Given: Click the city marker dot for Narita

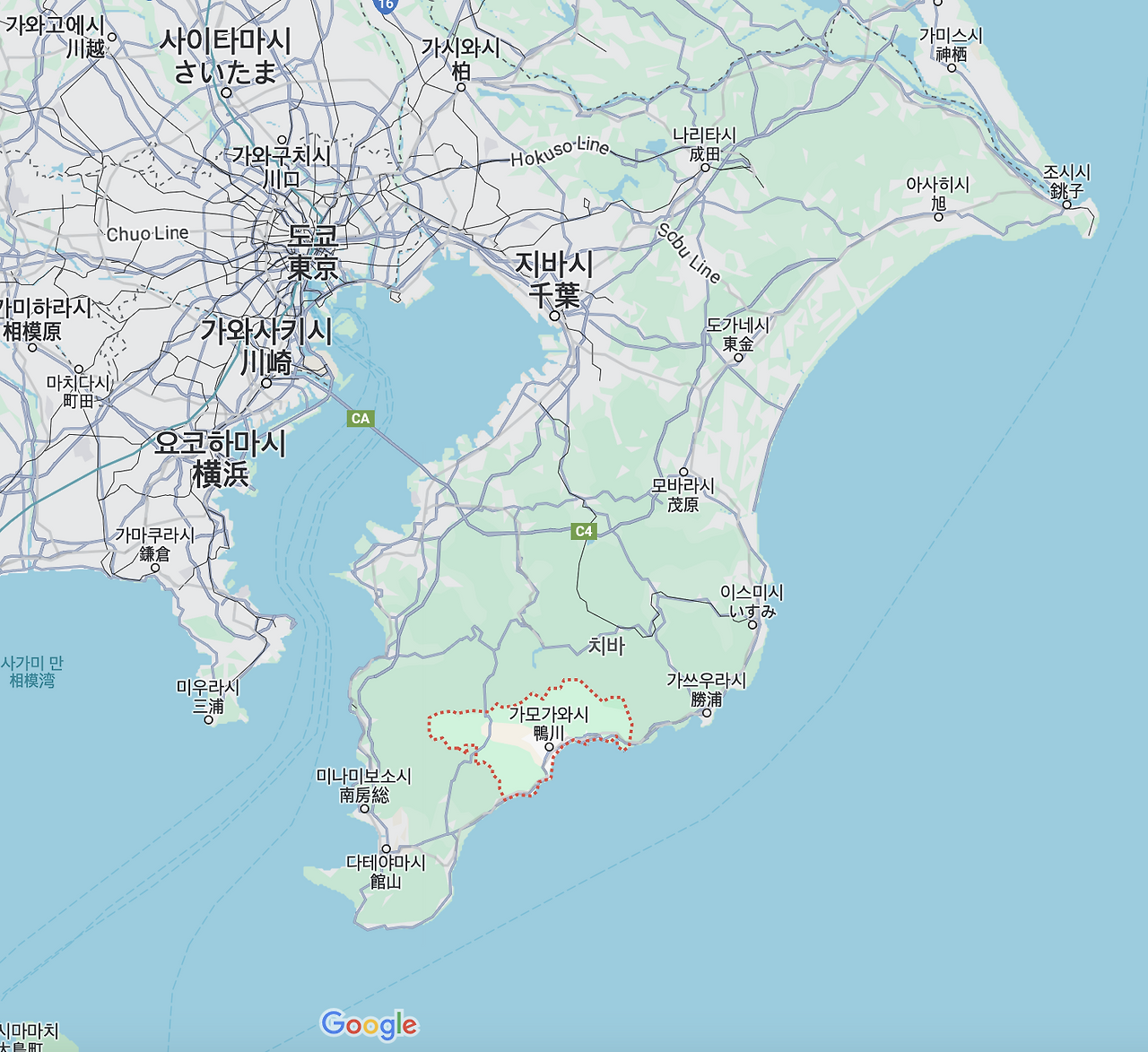Looking at the screenshot, I should tap(705, 169).
